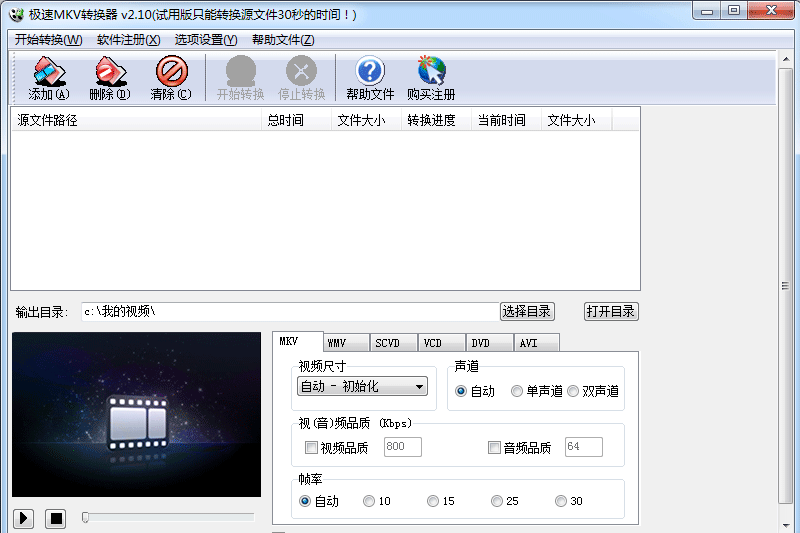The width and height of the screenshot is (800, 533).
Task: Click the video bitrate field showing 800
Action: (403, 447)
